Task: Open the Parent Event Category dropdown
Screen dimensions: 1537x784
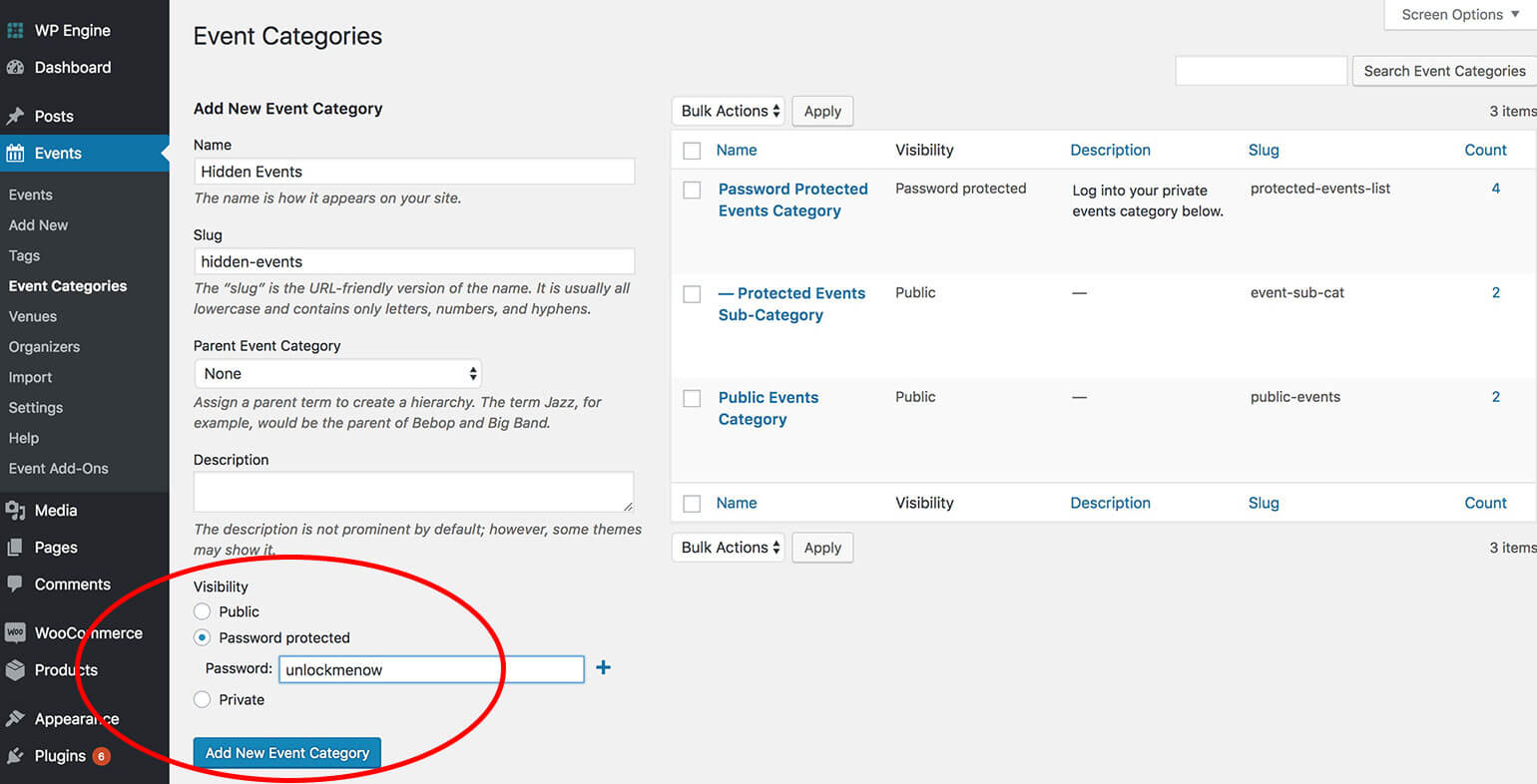Action: pos(338,374)
